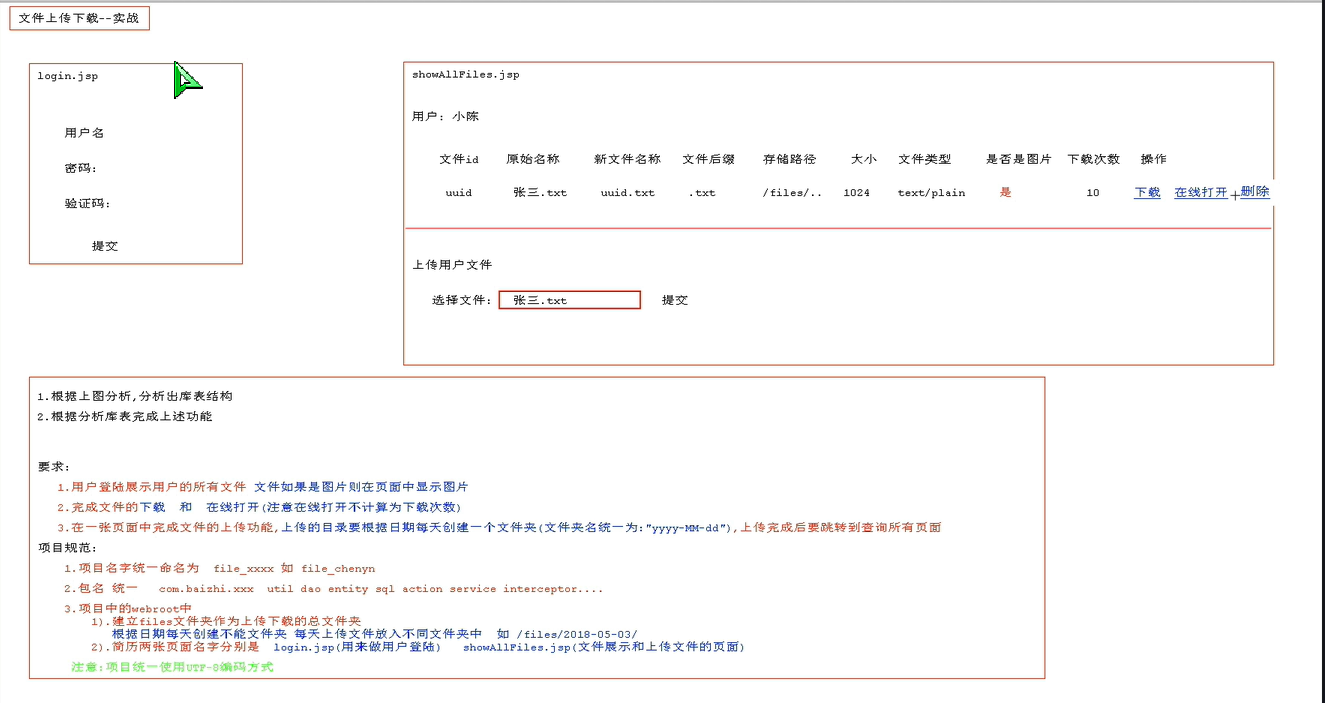Screen dimensions: 1325x703
Task: Select the 验证码 label in login form
Action: (x=87, y=203)
